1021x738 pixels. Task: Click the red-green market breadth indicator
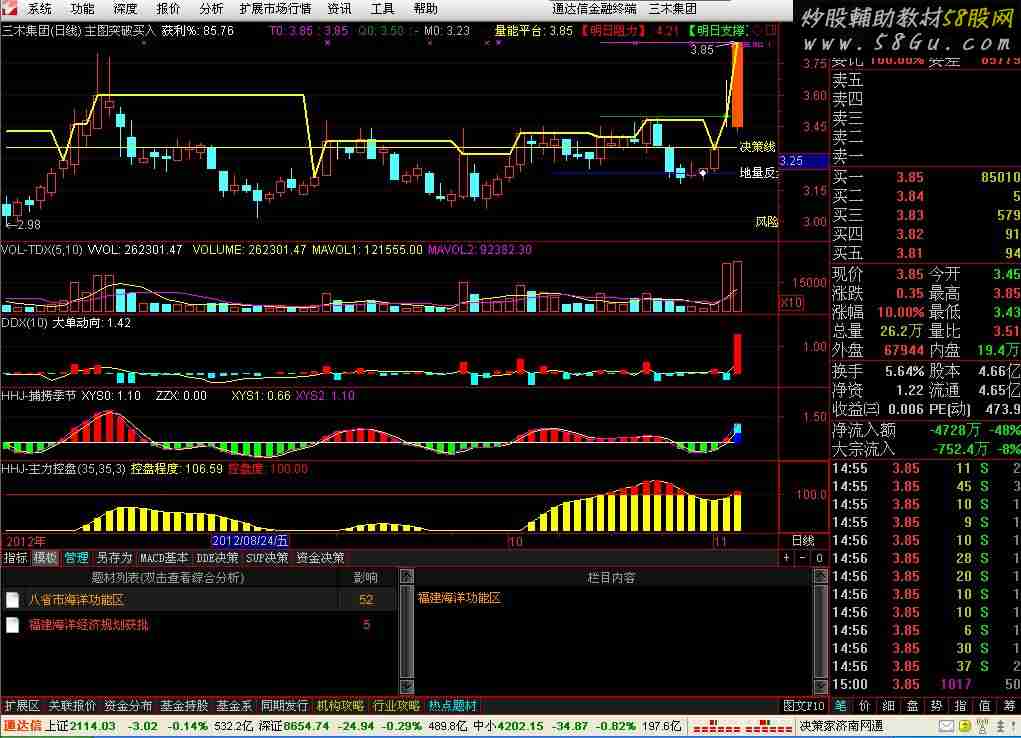pyautogui.click(x=741, y=726)
